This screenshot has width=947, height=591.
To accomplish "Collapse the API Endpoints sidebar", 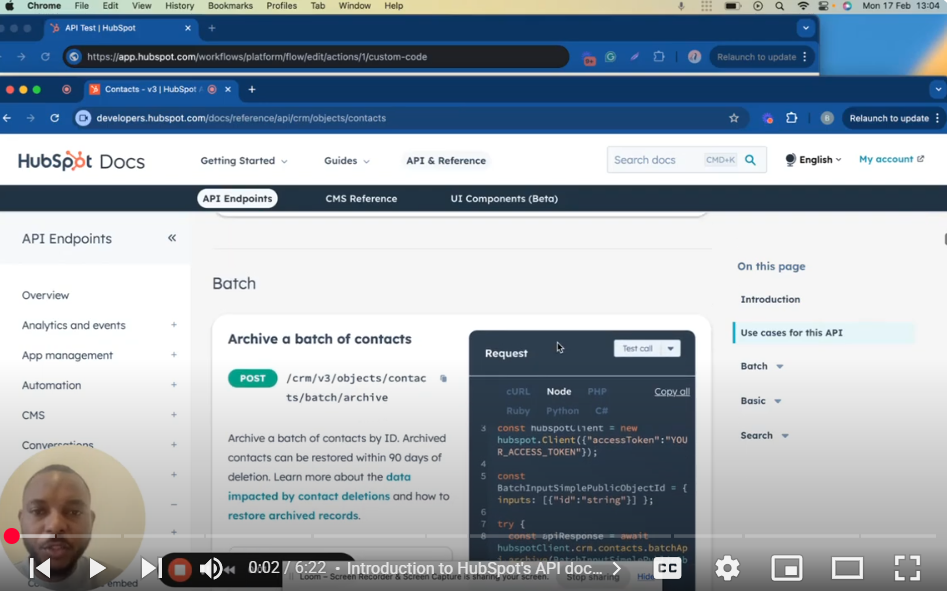I will [x=172, y=238].
